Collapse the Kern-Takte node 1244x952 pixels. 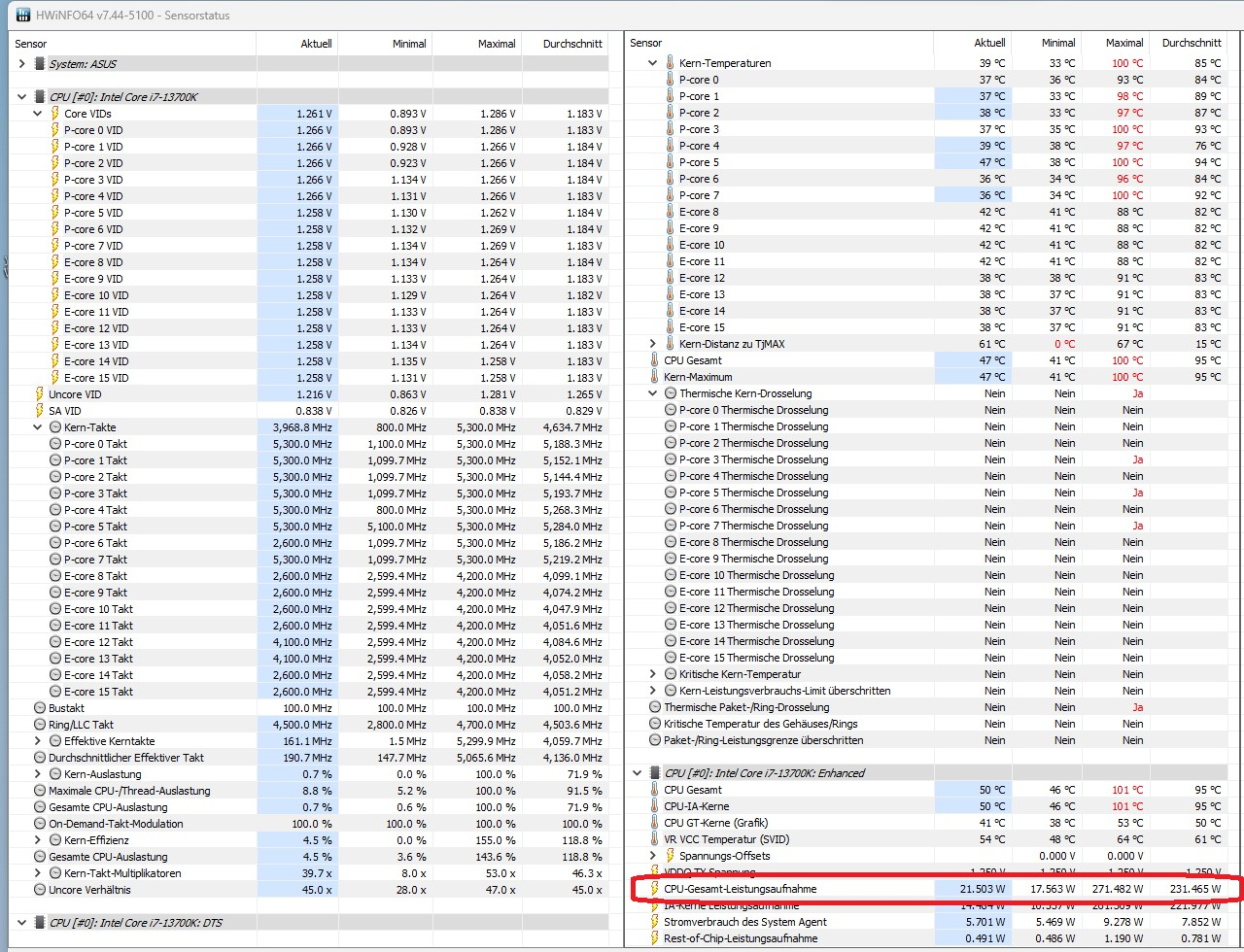38,427
